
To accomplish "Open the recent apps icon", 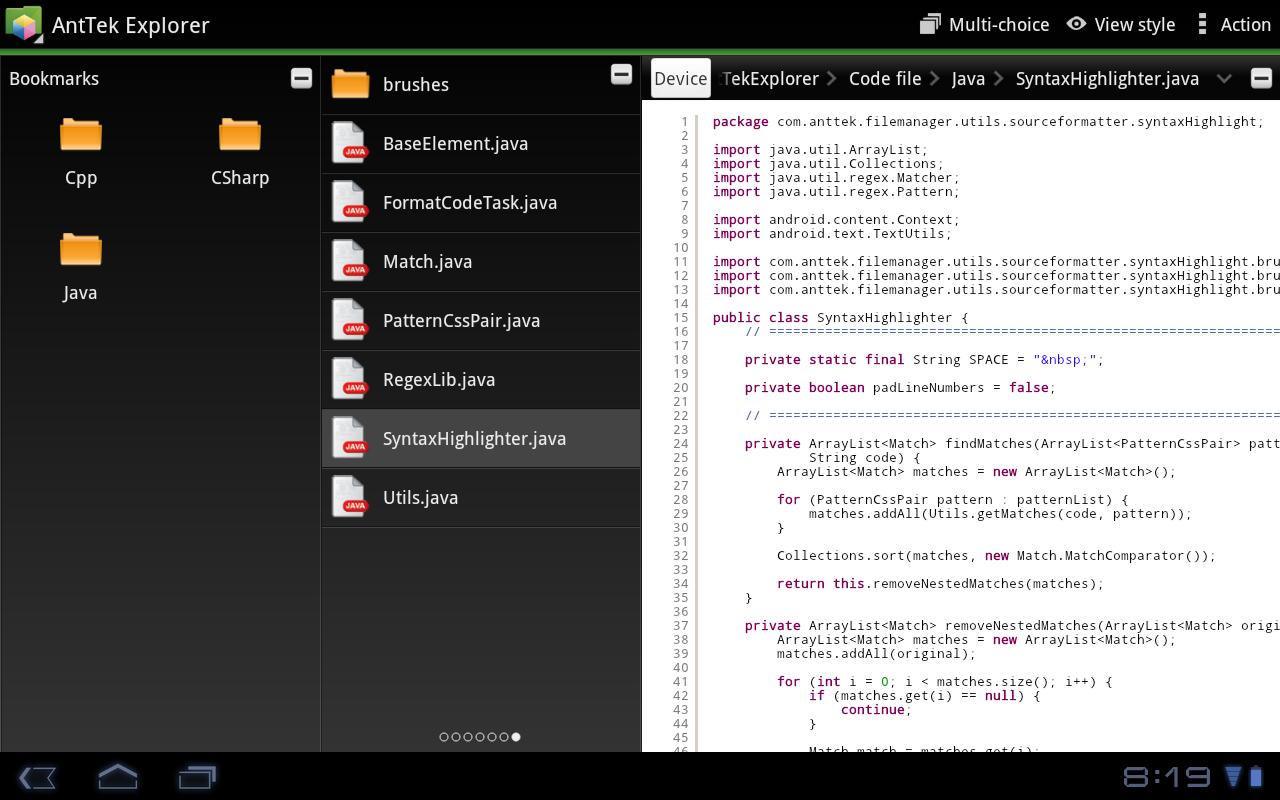I will 197,777.
